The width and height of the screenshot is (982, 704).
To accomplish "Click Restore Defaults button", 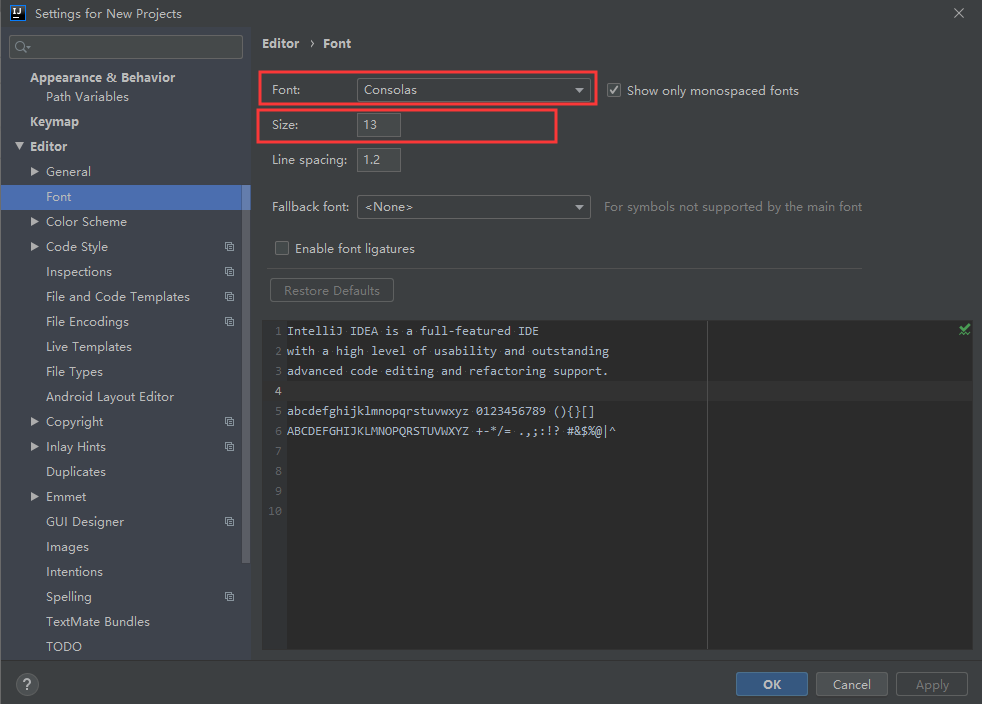I will [x=332, y=291].
